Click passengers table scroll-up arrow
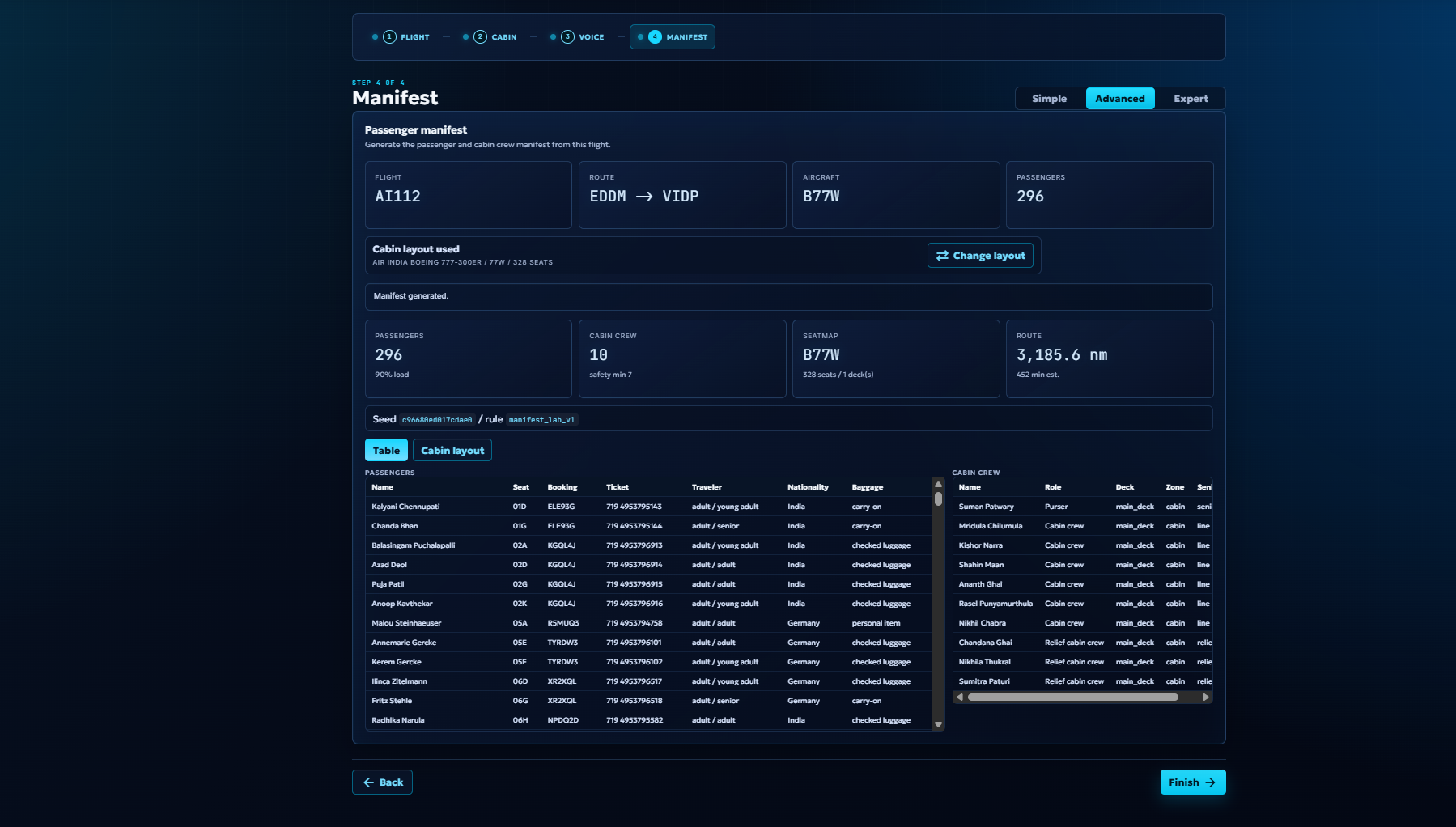1456x827 pixels. (938, 485)
